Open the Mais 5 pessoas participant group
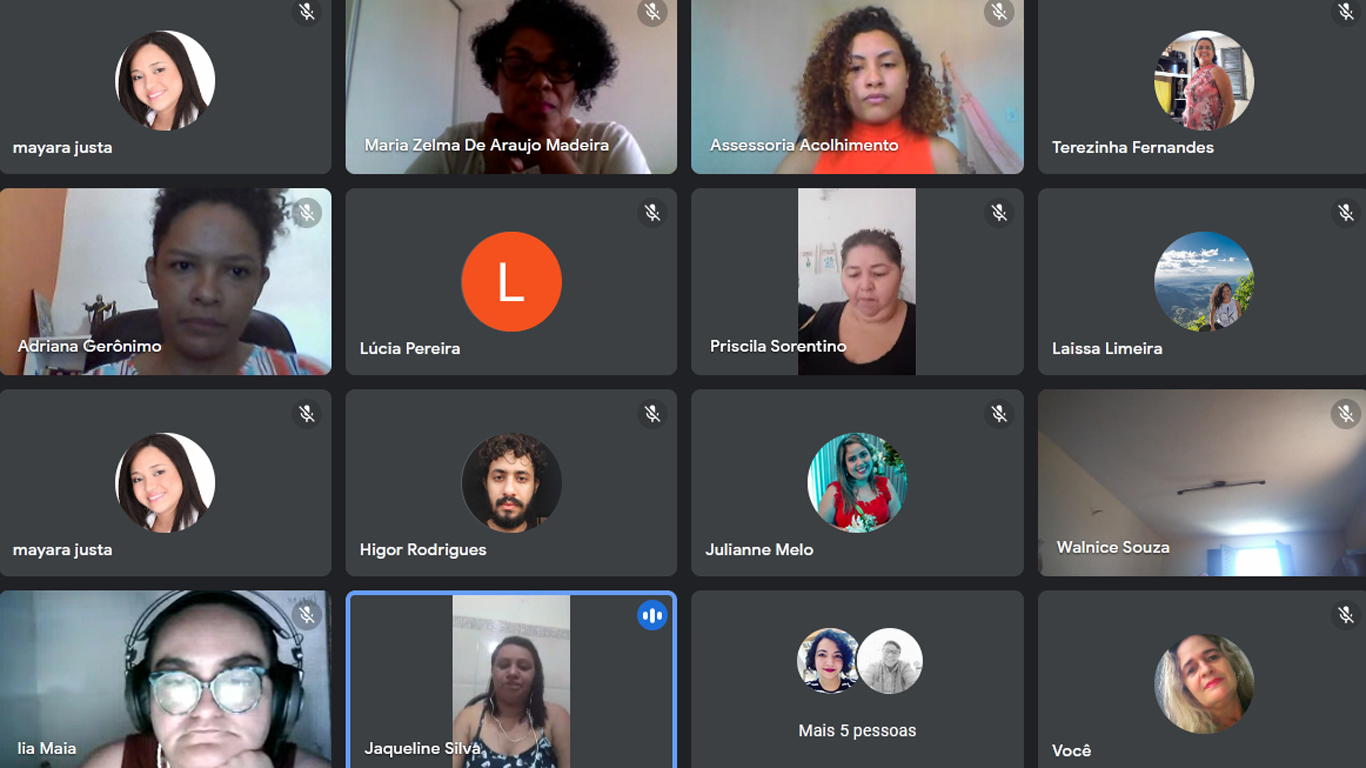1366x768 pixels. (x=857, y=680)
